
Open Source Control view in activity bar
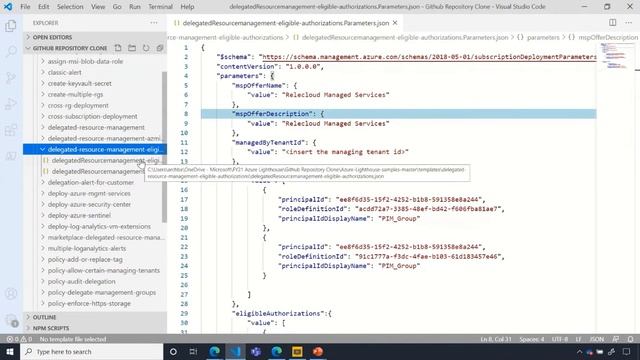(x=11, y=78)
